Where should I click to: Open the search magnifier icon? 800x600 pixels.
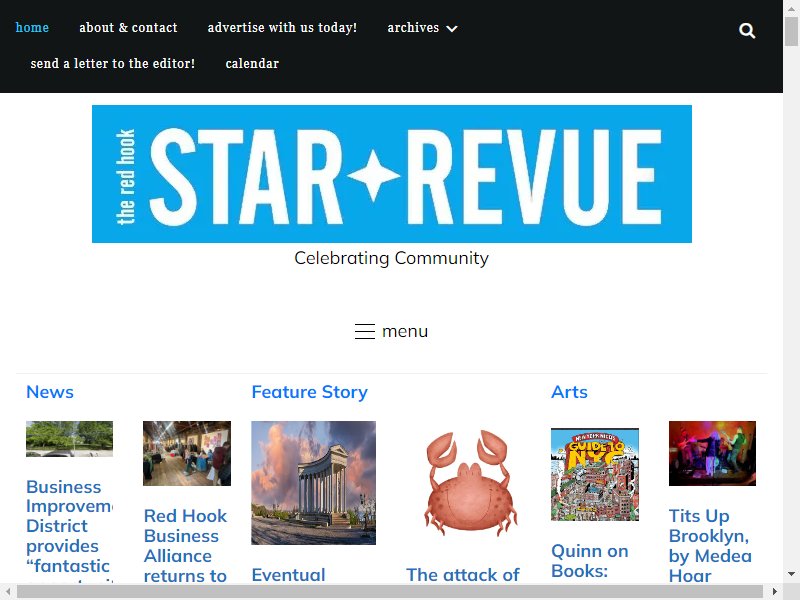click(747, 31)
